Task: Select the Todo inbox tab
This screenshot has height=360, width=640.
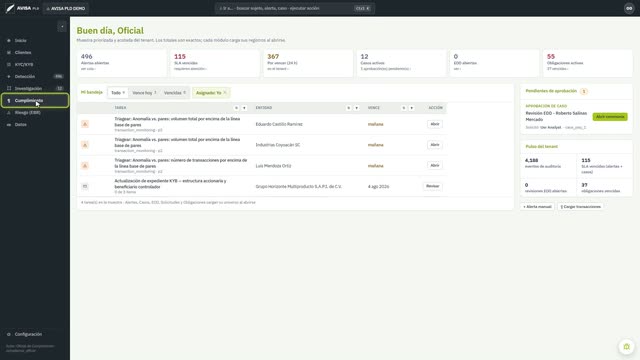Action: click(x=118, y=93)
